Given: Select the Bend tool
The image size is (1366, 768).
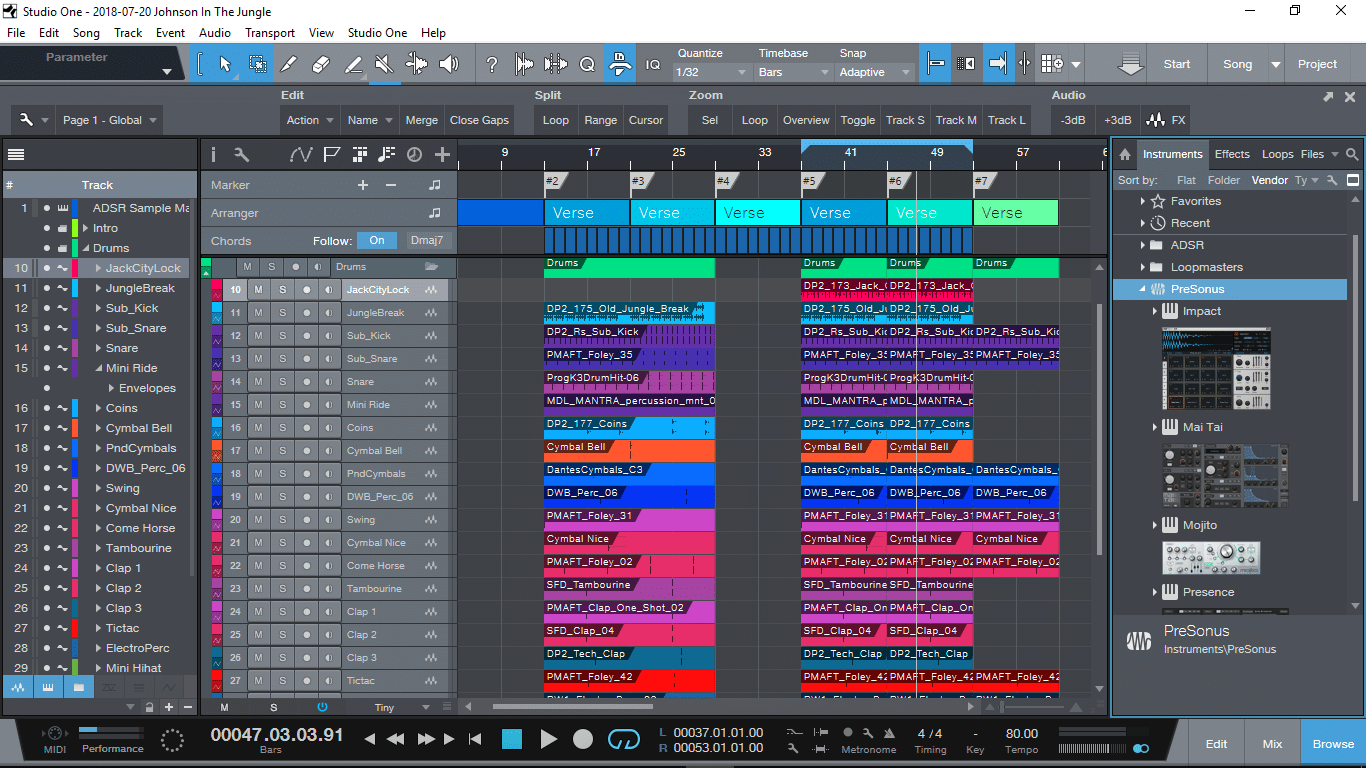Looking at the screenshot, I should pyautogui.click(x=417, y=64).
